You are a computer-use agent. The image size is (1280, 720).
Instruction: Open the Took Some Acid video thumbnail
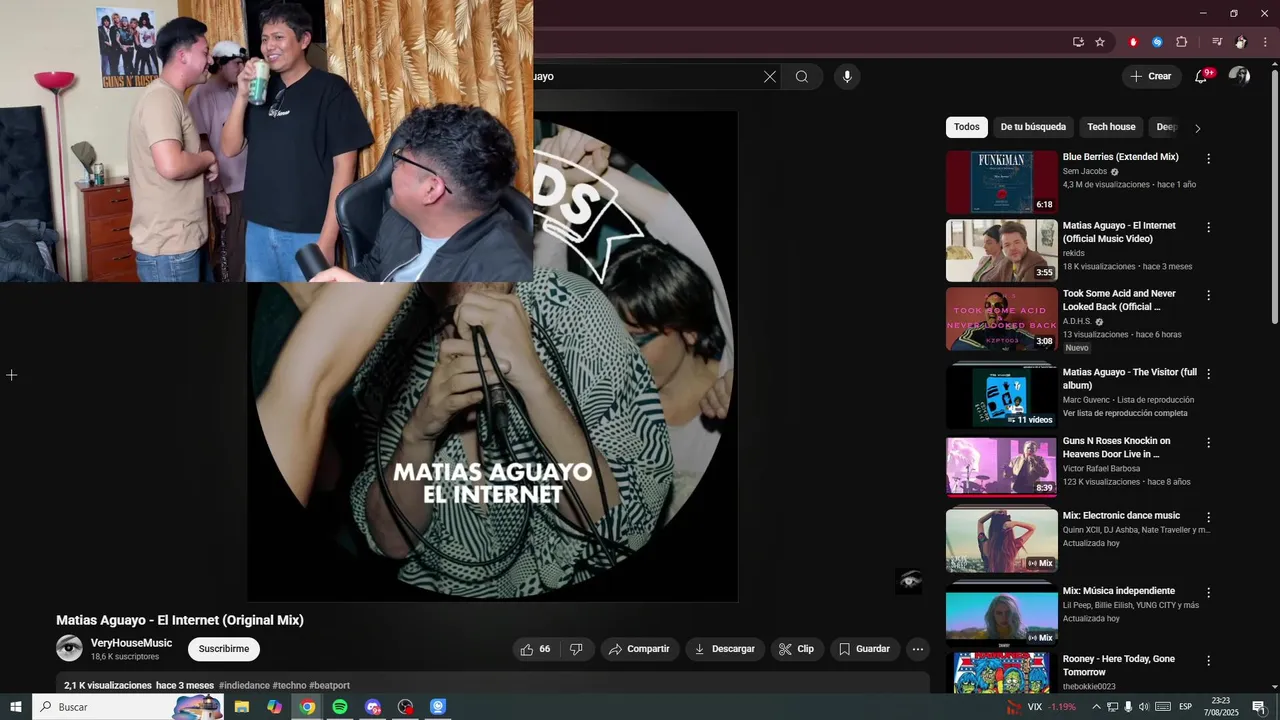coord(1001,319)
